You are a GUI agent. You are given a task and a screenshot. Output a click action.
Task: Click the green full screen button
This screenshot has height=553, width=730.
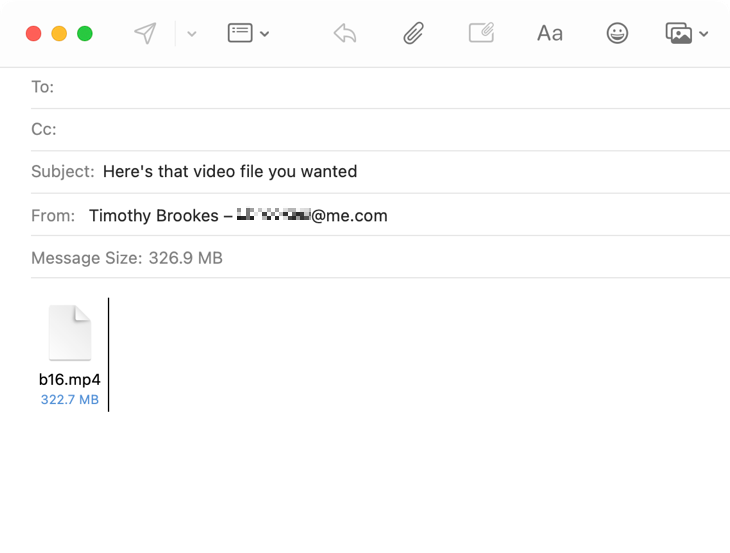coord(85,33)
